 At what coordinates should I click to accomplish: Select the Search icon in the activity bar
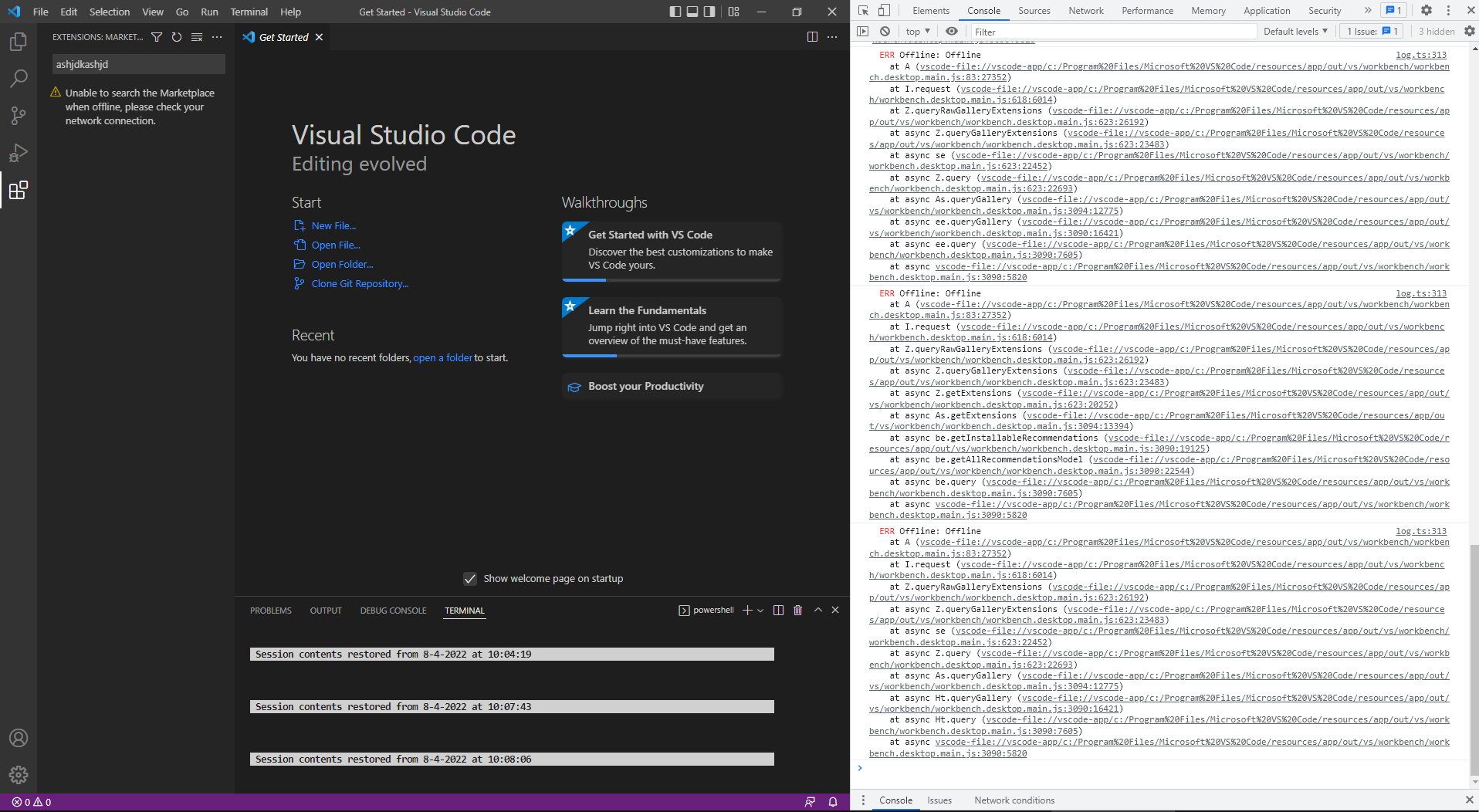(18, 79)
